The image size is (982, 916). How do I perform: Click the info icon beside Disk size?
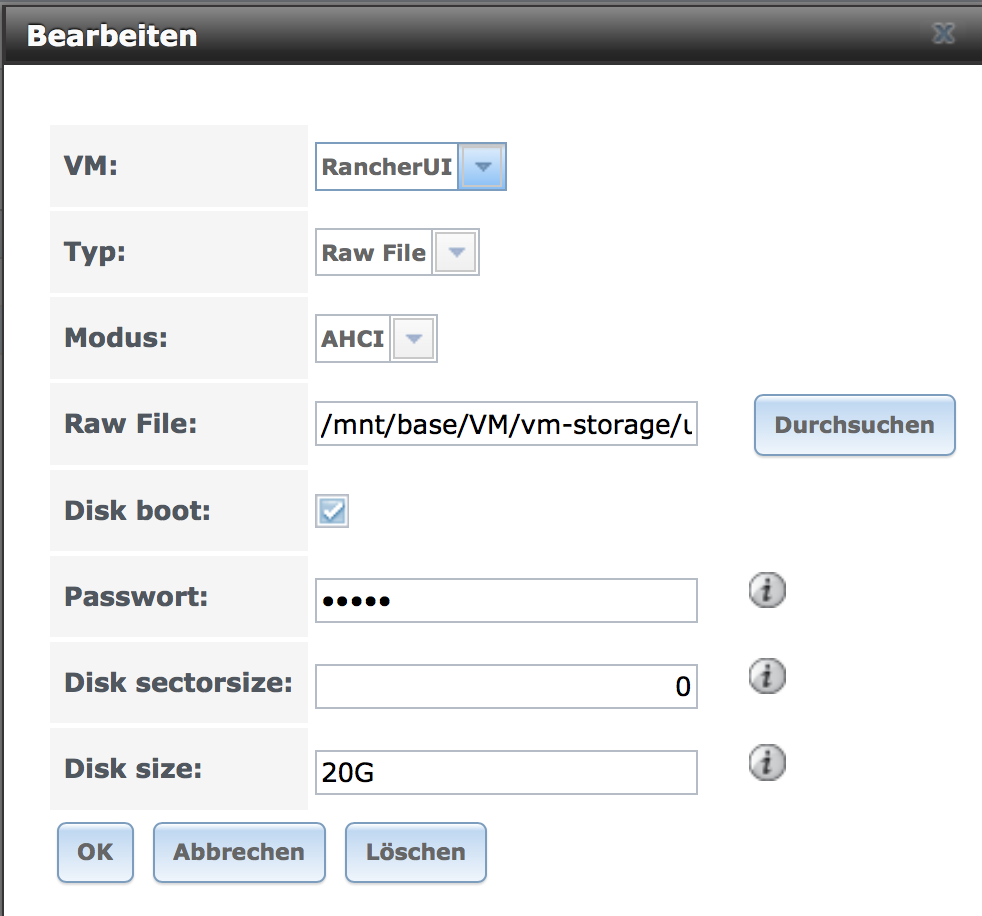[x=767, y=763]
